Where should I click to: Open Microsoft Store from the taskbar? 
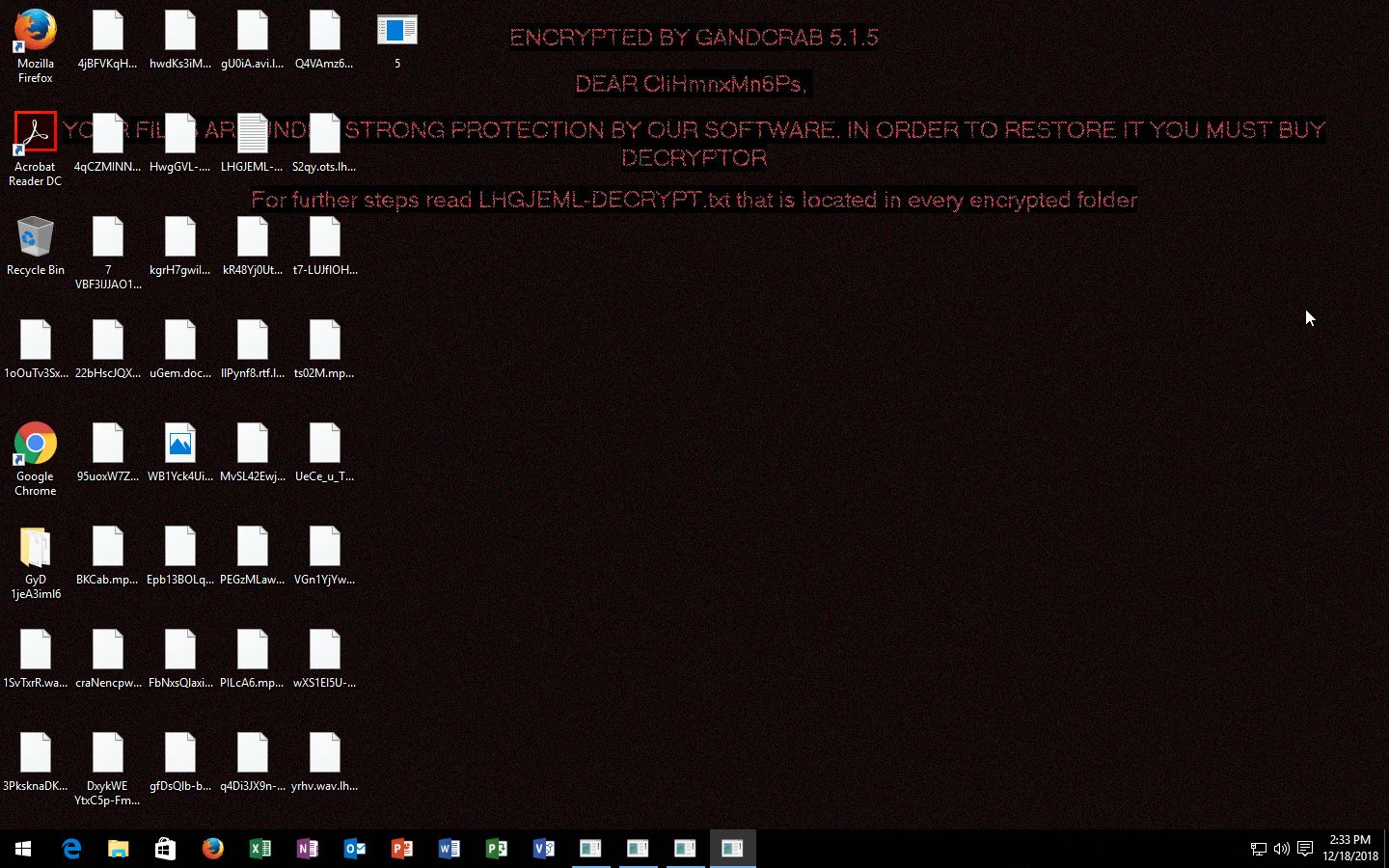click(x=166, y=849)
